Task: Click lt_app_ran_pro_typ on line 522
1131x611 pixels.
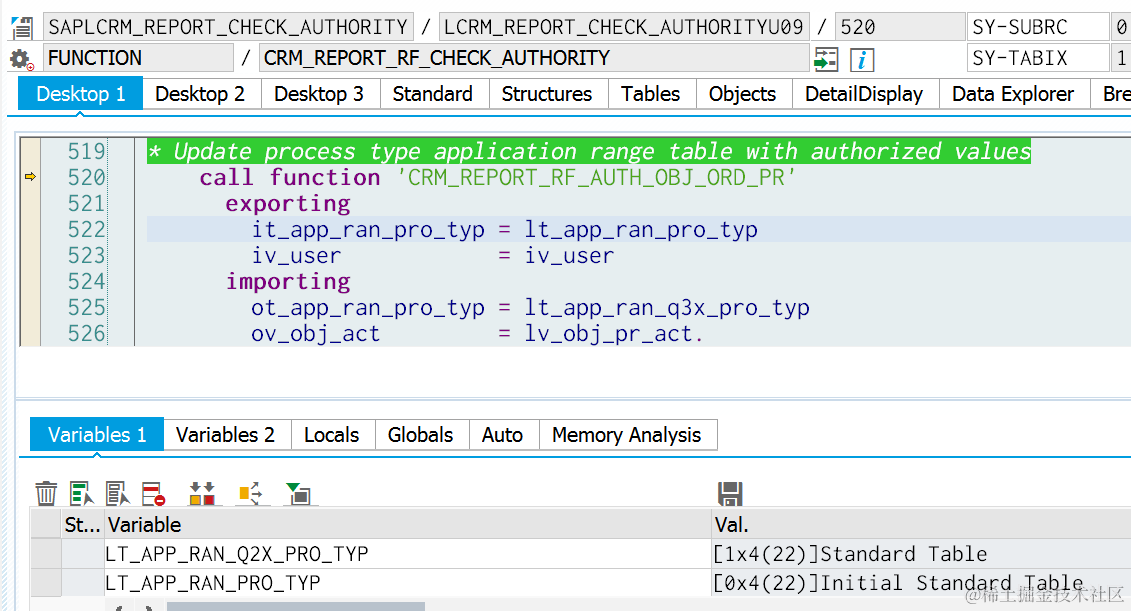Action: tap(641, 230)
